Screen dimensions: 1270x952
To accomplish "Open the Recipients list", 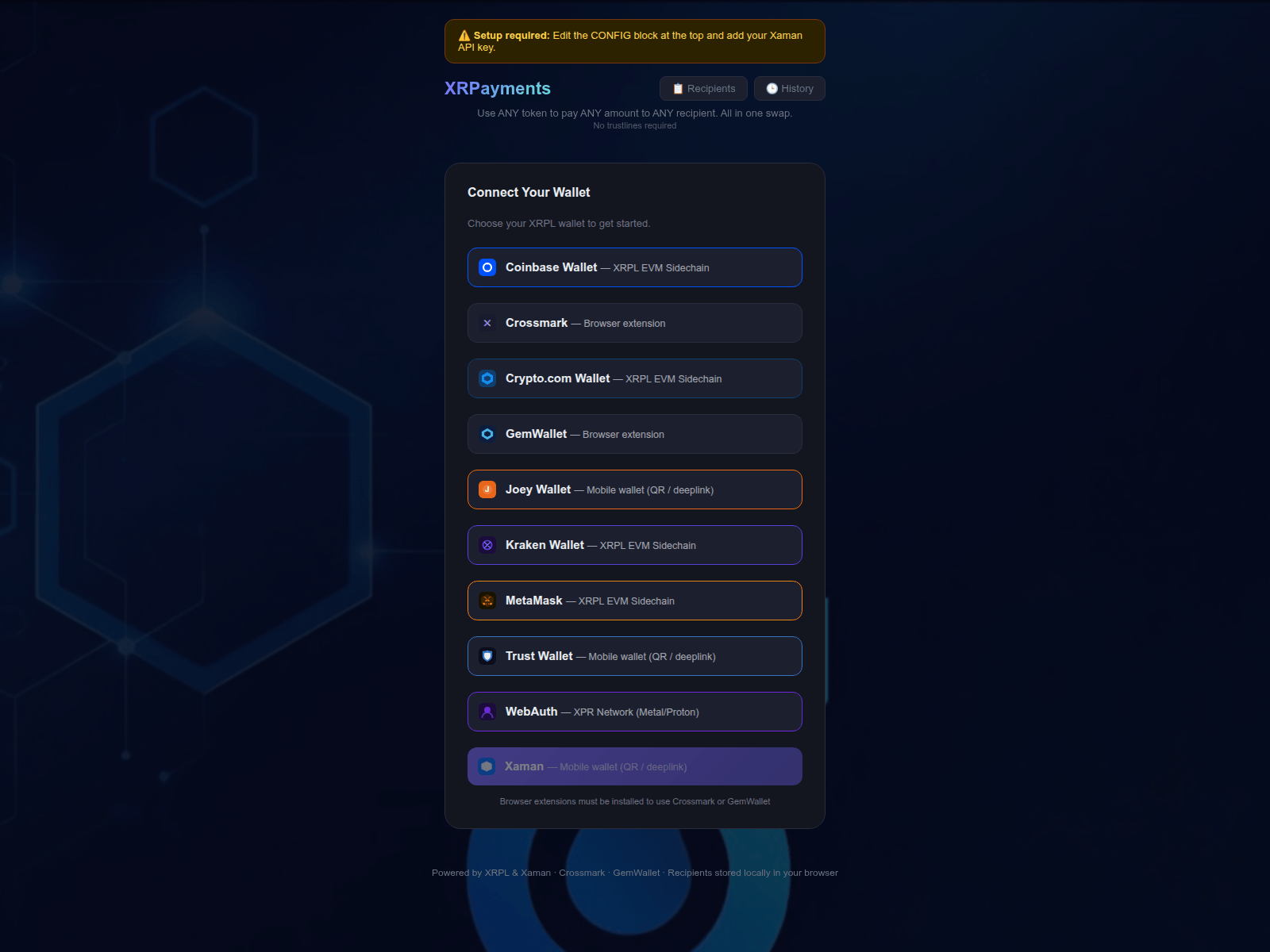I will point(703,89).
